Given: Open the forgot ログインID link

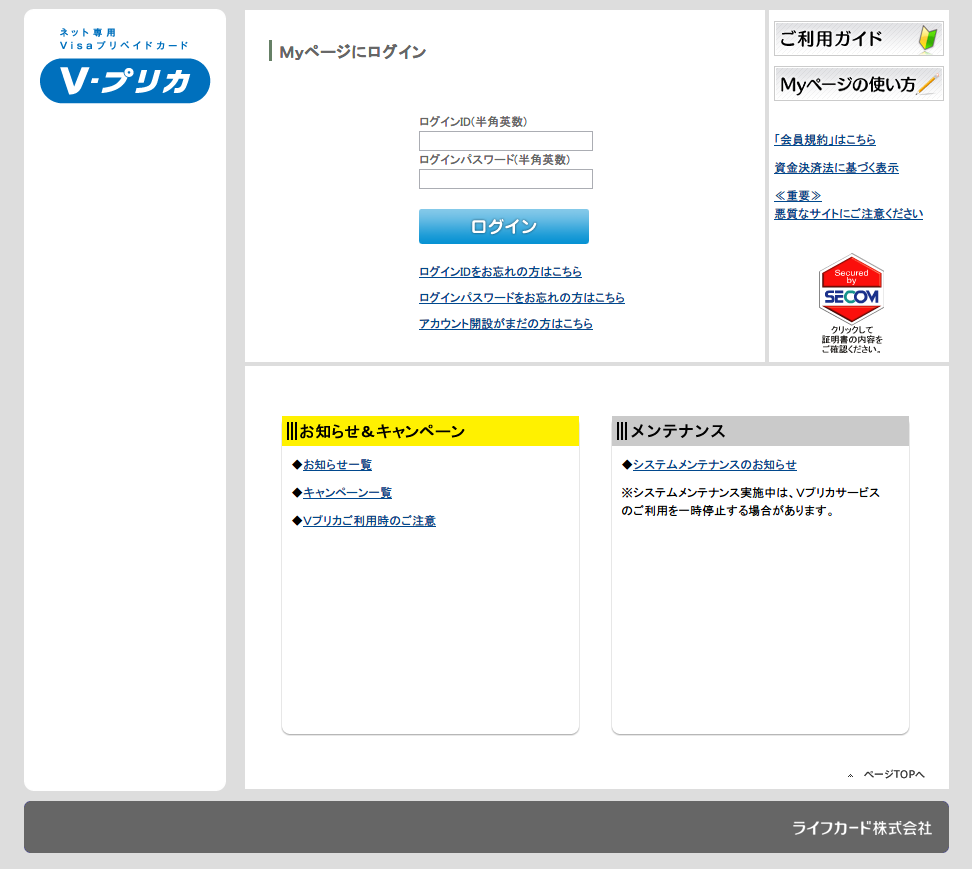Looking at the screenshot, I should click(500, 272).
